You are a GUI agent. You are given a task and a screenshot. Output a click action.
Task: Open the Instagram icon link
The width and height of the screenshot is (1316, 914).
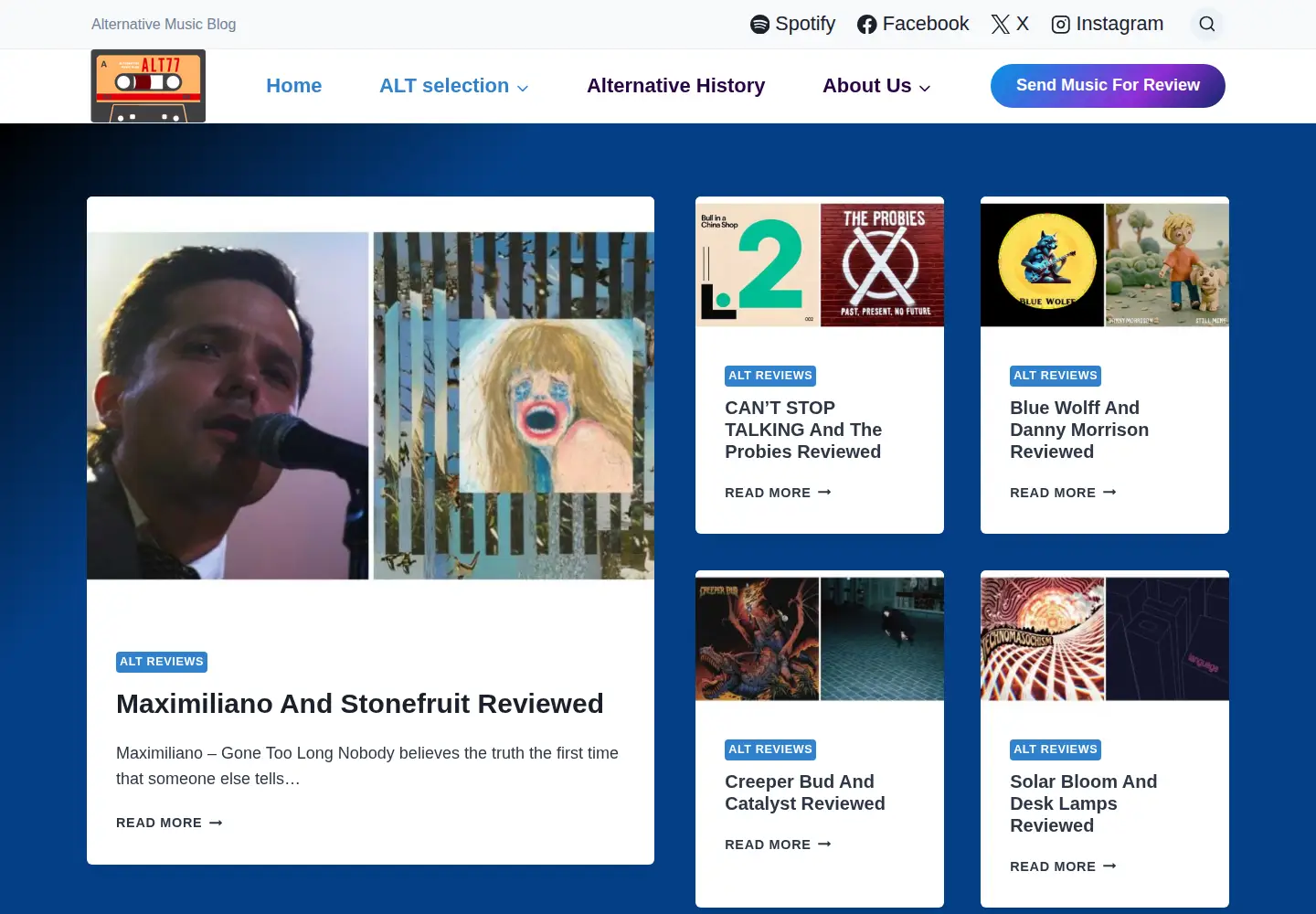(1060, 25)
